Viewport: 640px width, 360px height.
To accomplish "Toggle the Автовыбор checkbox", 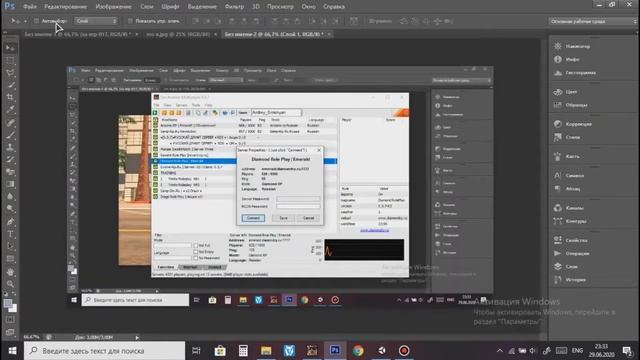I will 36,21.
